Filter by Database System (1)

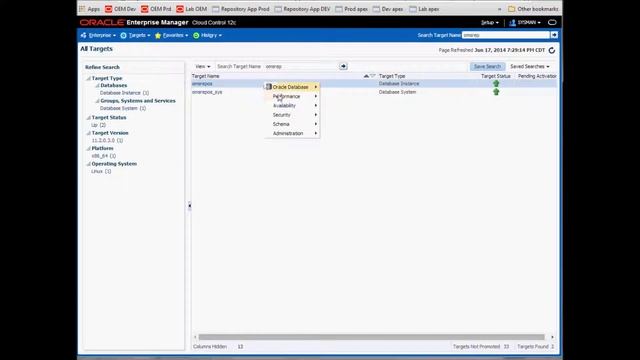coord(122,109)
